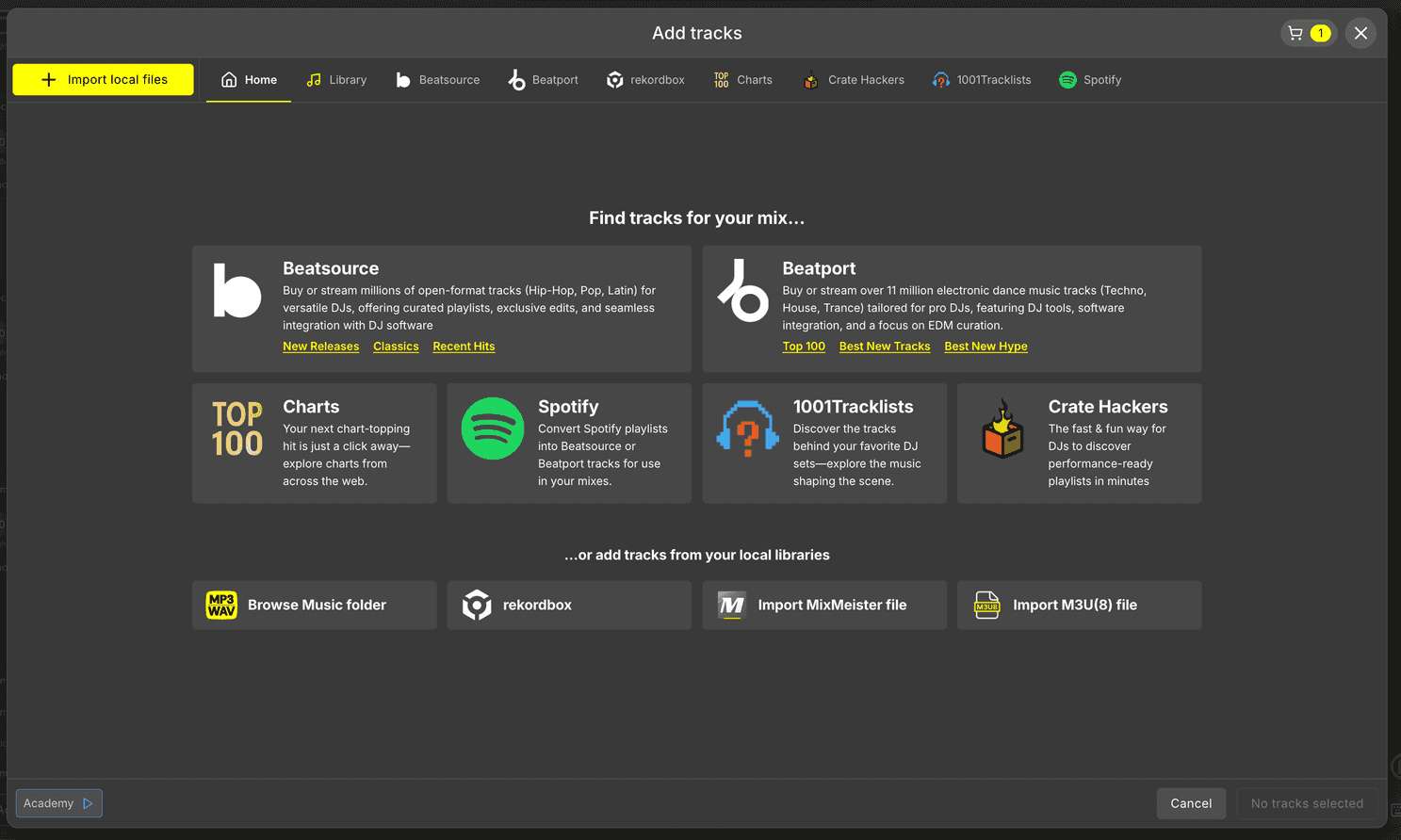1401x840 pixels.
Task: Switch to the Library tab
Action: click(x=336, y=80)
